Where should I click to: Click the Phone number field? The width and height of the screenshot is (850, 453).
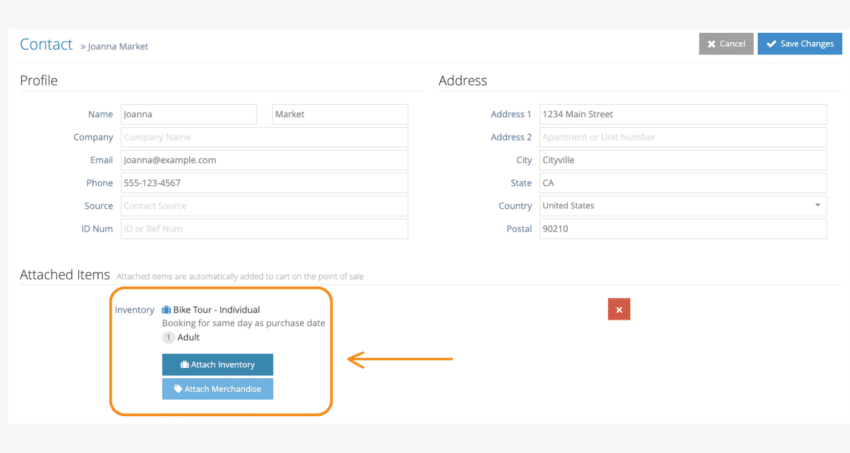click(264, 183)
